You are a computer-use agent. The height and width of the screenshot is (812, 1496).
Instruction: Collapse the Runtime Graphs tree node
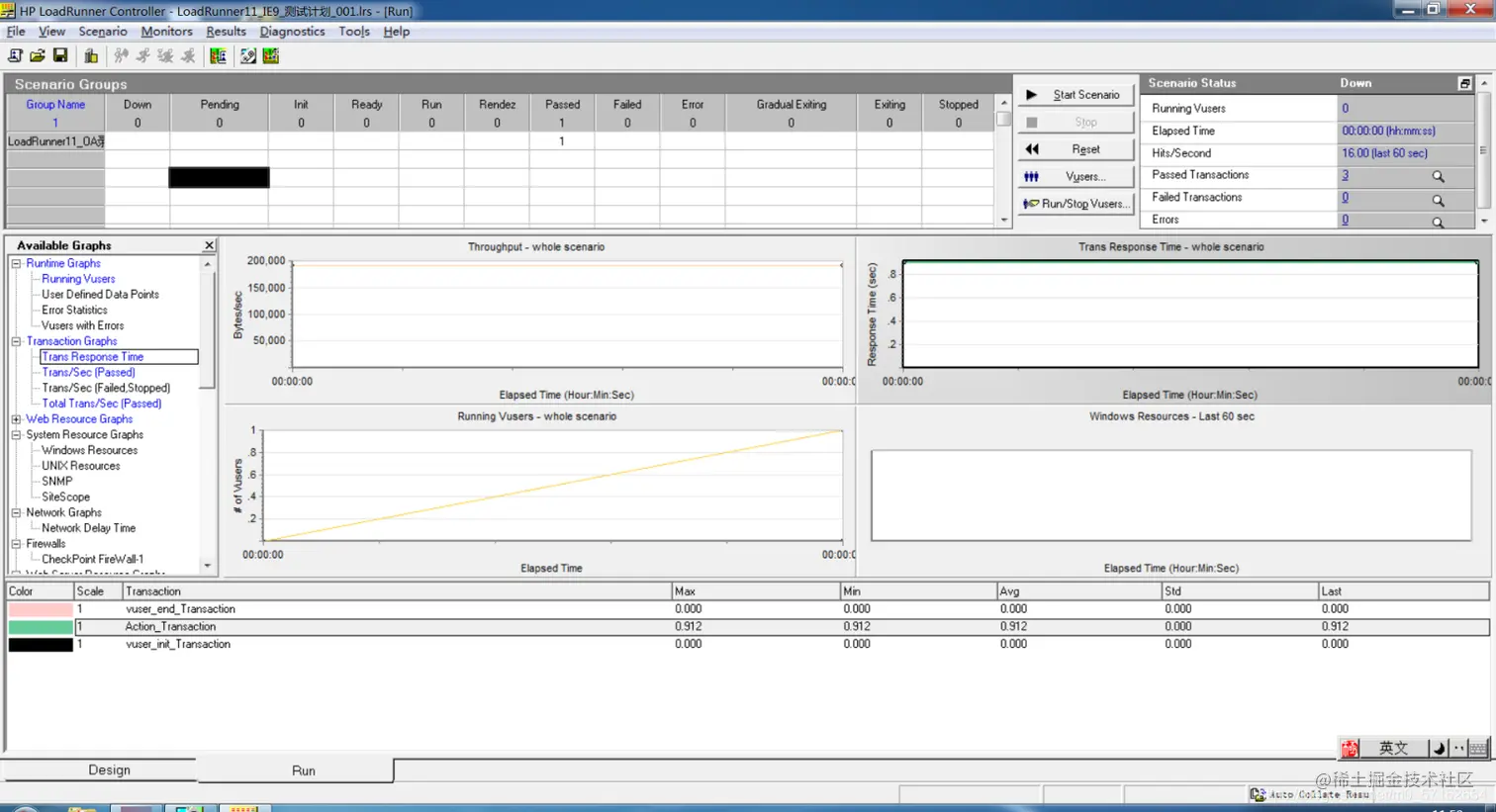coord(16,263)
